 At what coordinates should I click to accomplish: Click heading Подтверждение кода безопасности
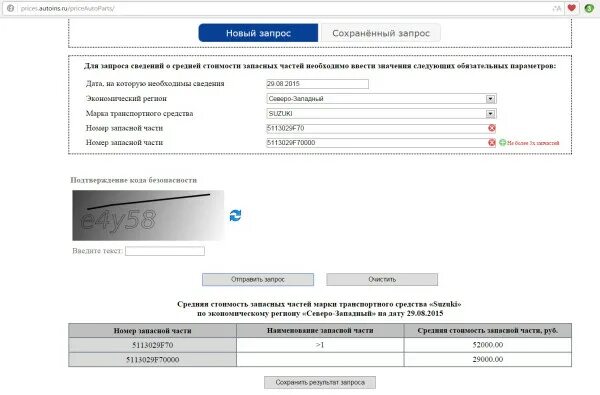tap(134, 180)
